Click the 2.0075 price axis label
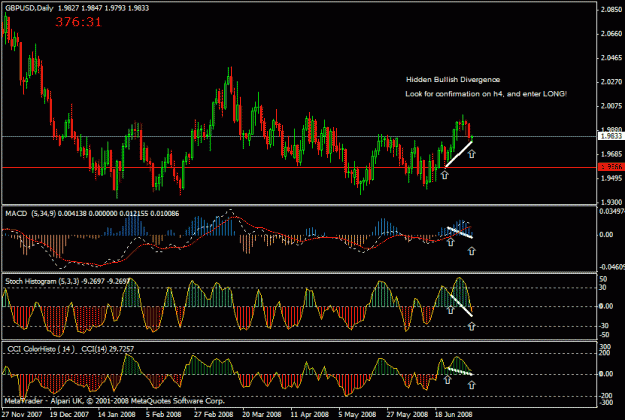 tap(611, 106)
